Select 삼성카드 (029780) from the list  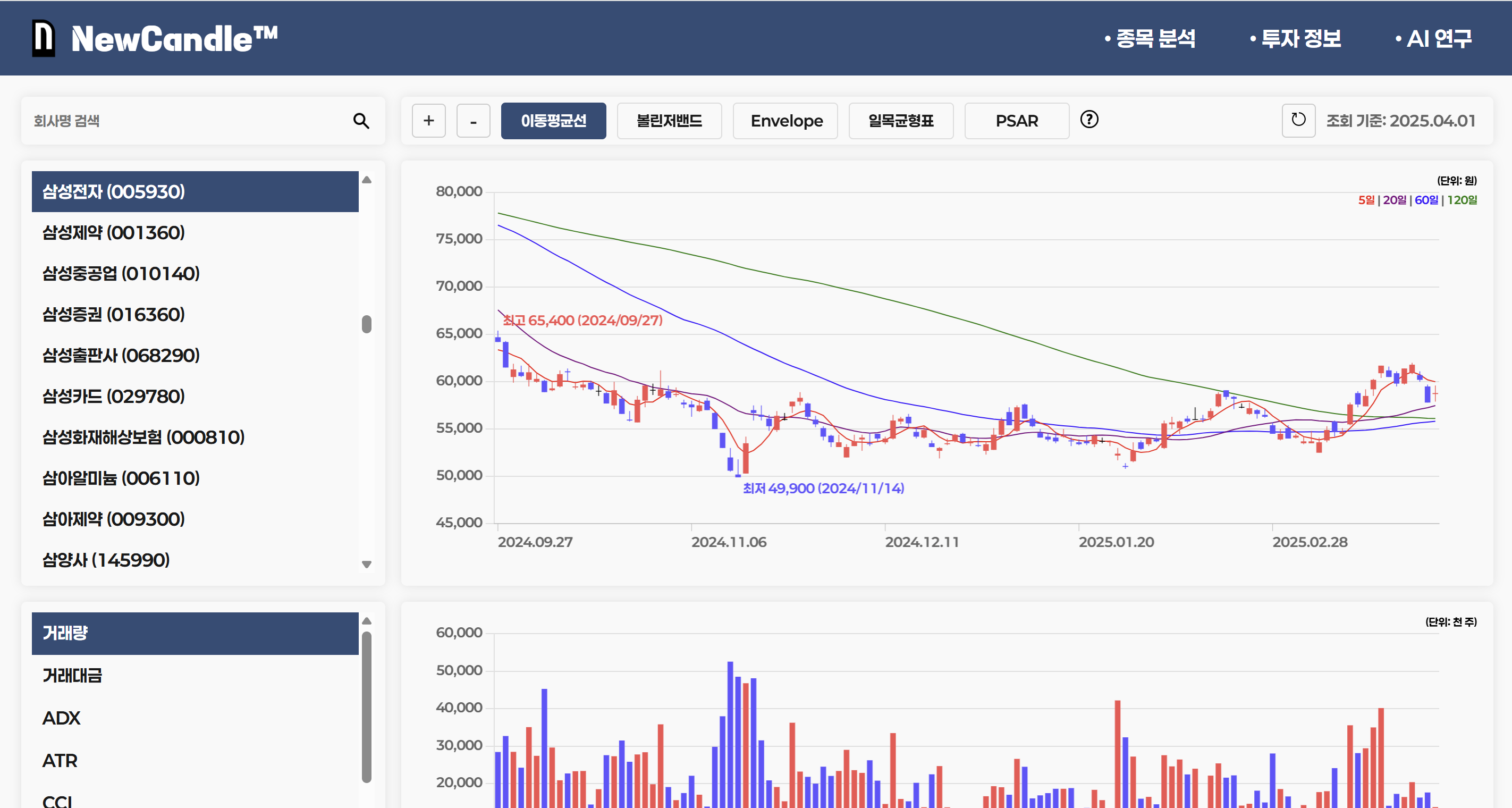point(114,397)
